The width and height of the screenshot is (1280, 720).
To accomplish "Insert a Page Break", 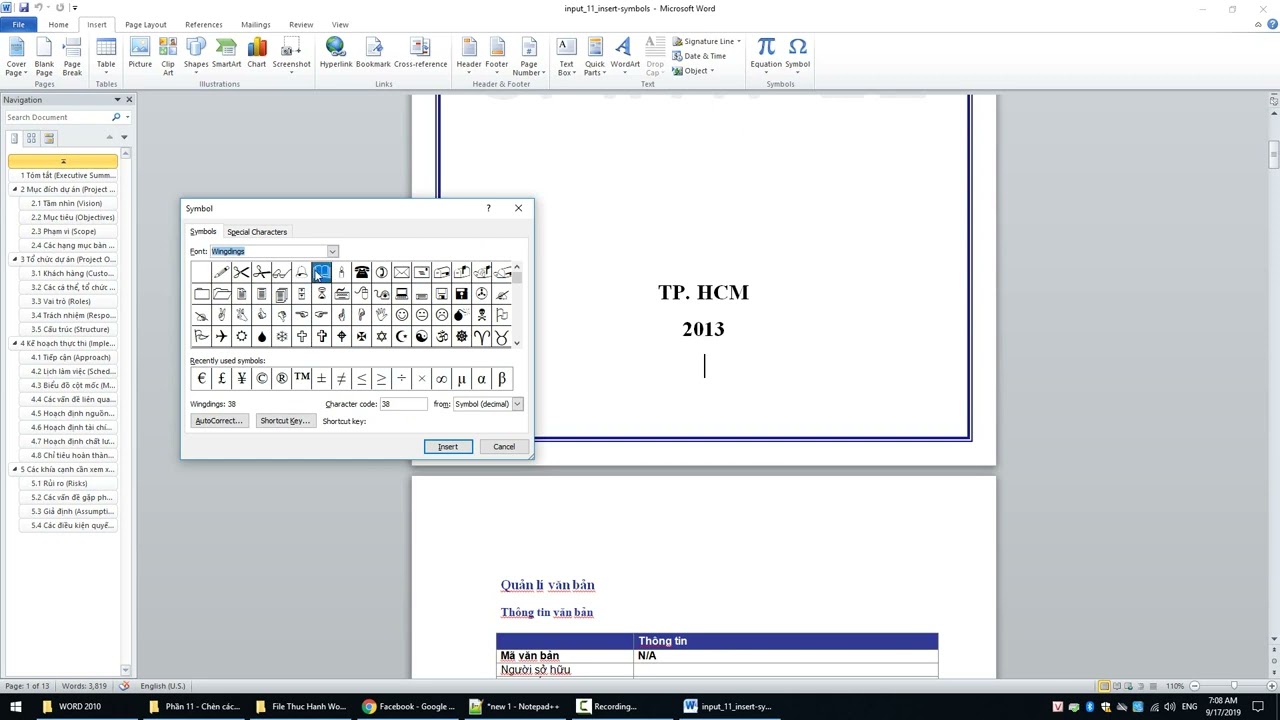I will (x=72, y=57).
